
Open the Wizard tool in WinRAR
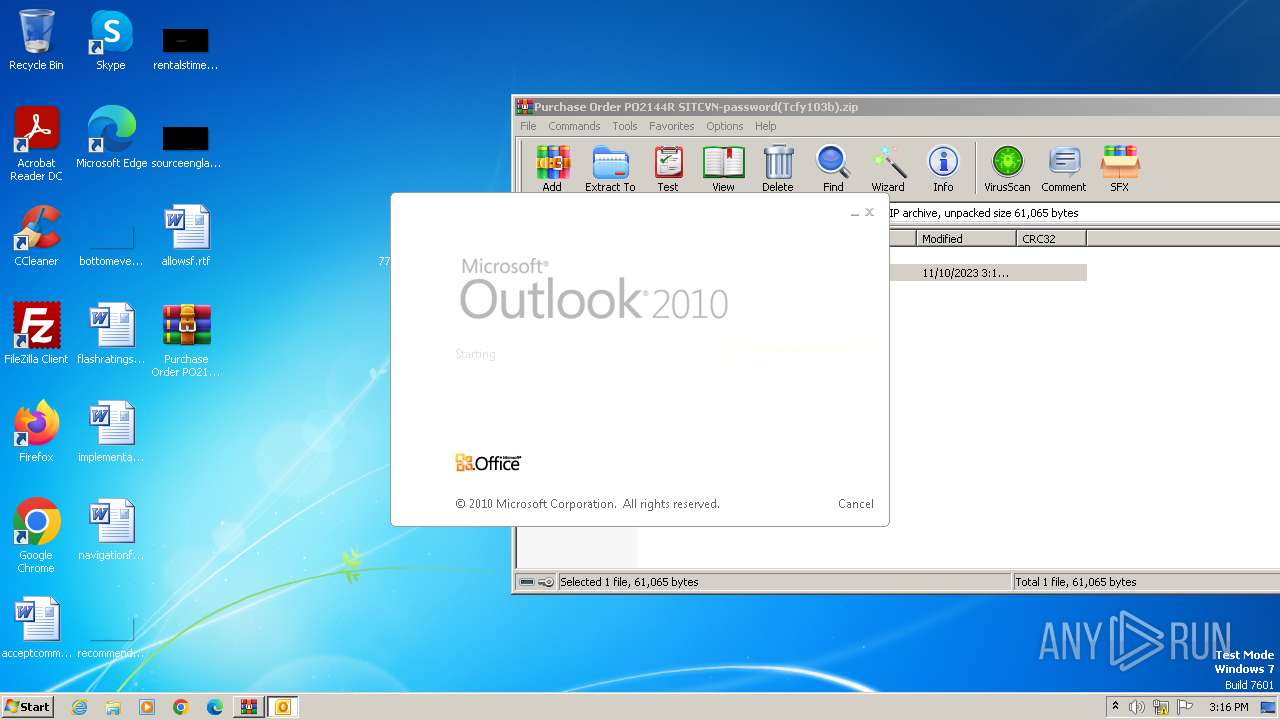(888, 168)
